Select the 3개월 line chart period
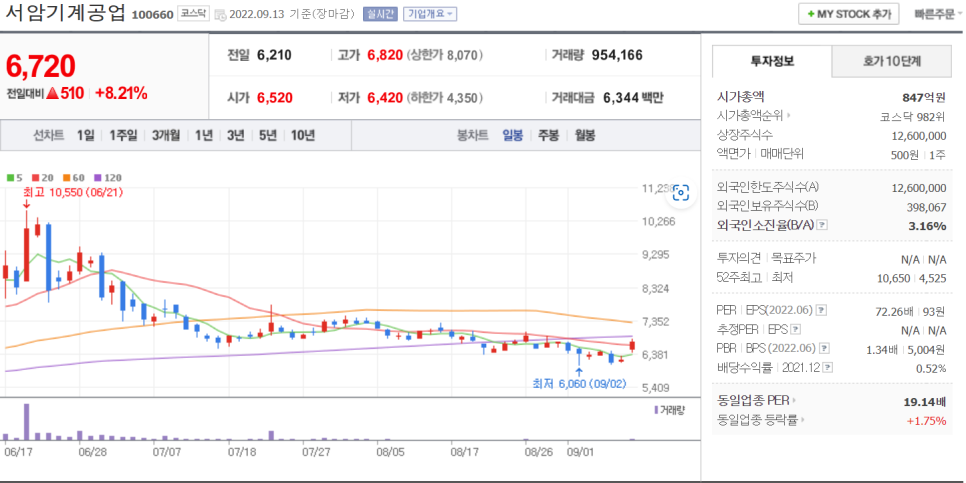Viewport: 966px width, 483px height. point(166,136)
